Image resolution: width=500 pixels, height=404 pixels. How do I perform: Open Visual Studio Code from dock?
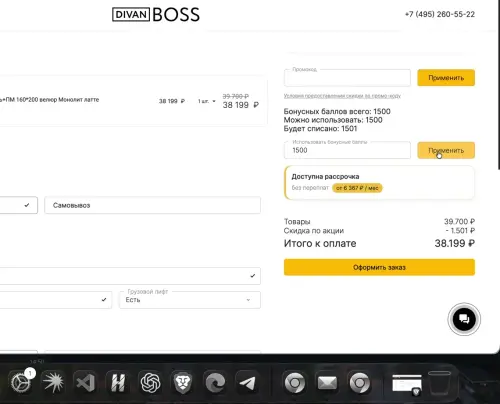coord(85,382)
